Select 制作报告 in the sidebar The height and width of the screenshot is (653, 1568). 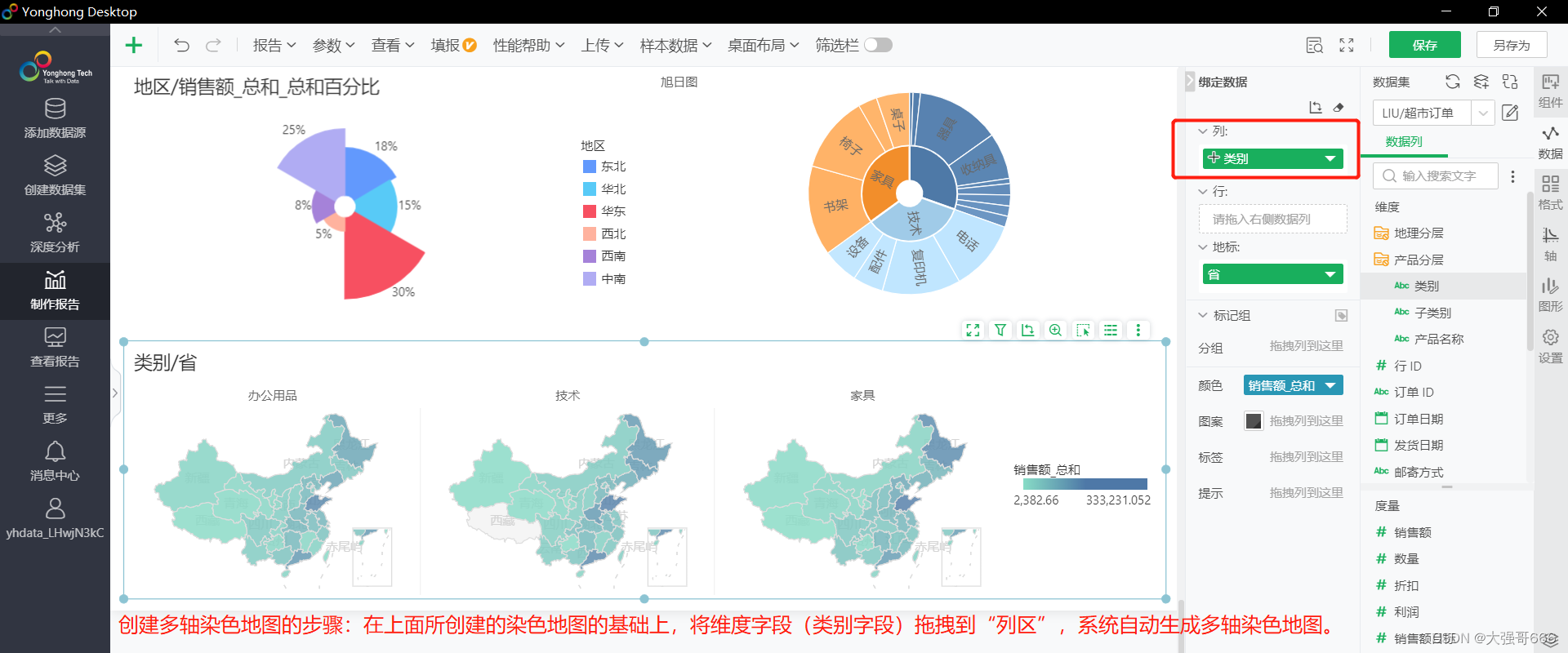(55, 291)
